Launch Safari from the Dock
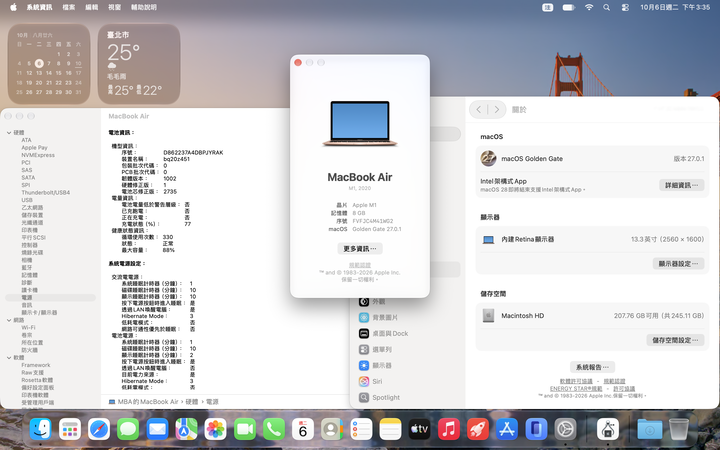Screen dimensions: 720x450 point(99,429)
